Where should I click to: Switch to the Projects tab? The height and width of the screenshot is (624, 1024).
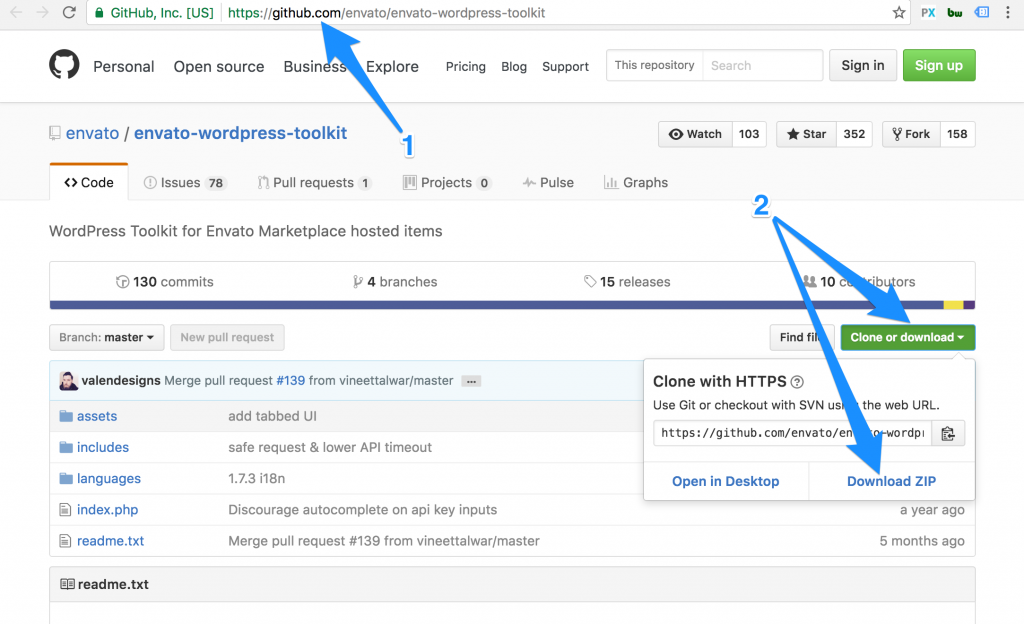click(447, 183)
